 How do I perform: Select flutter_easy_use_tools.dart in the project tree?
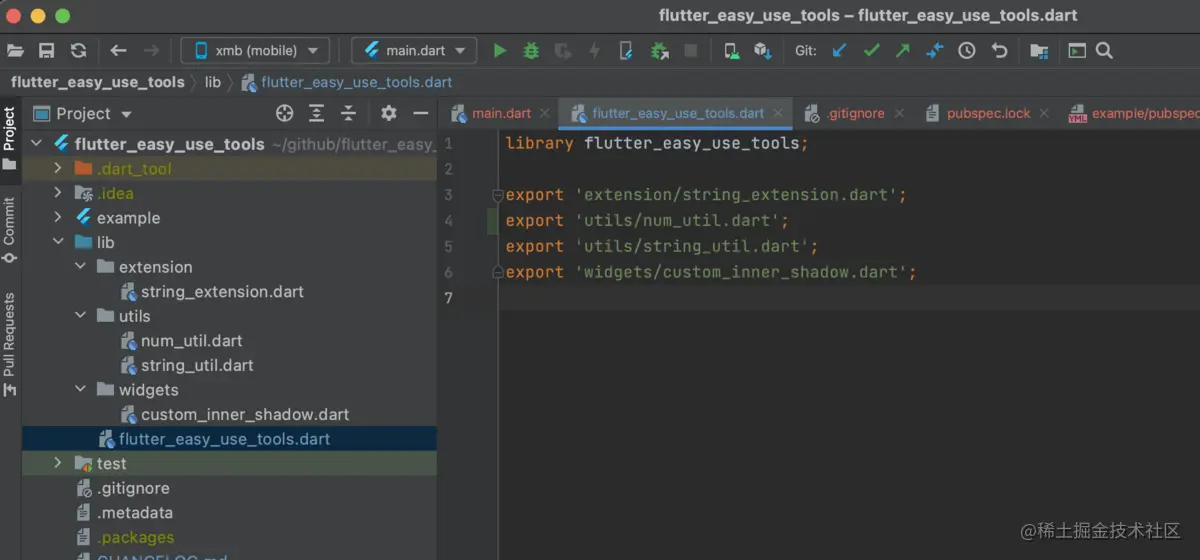tap(224, 439)
